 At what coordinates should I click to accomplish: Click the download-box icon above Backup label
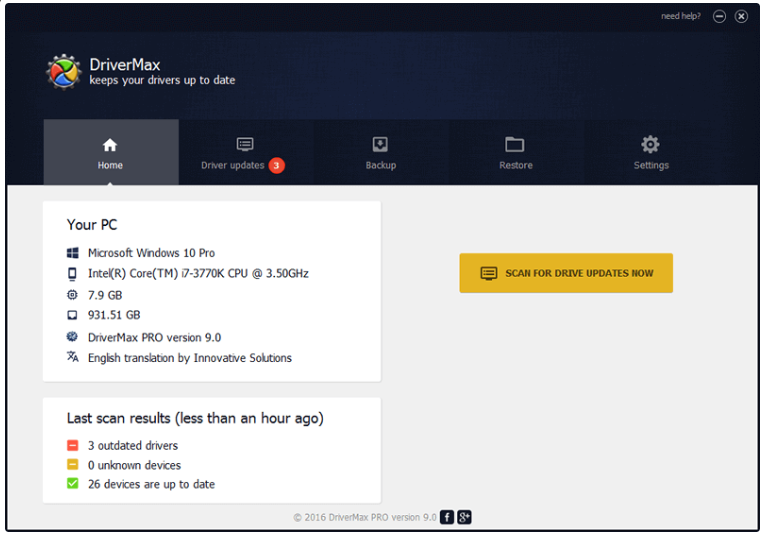[380, 144]
